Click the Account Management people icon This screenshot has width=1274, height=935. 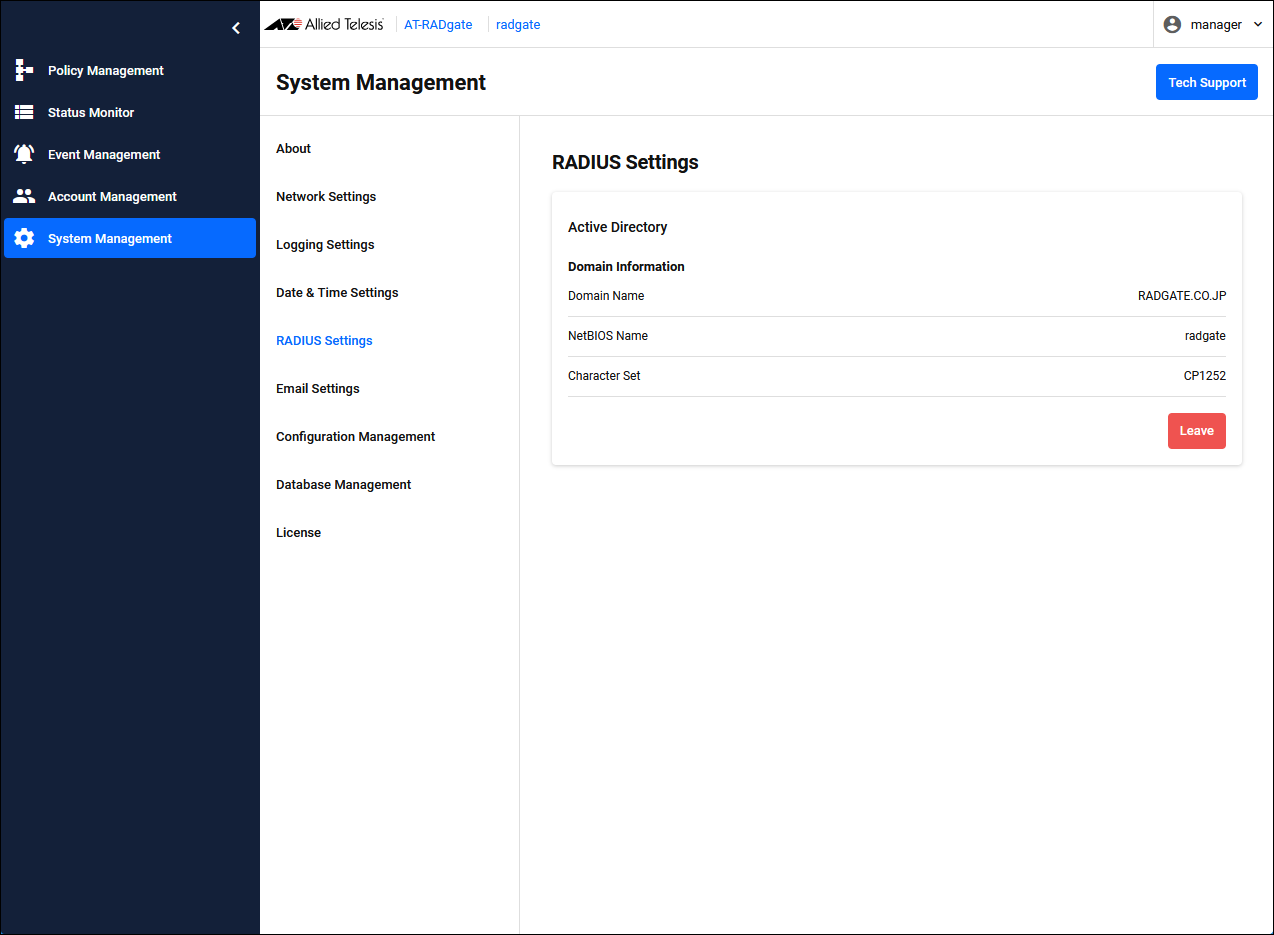click(x=24, y=197)
